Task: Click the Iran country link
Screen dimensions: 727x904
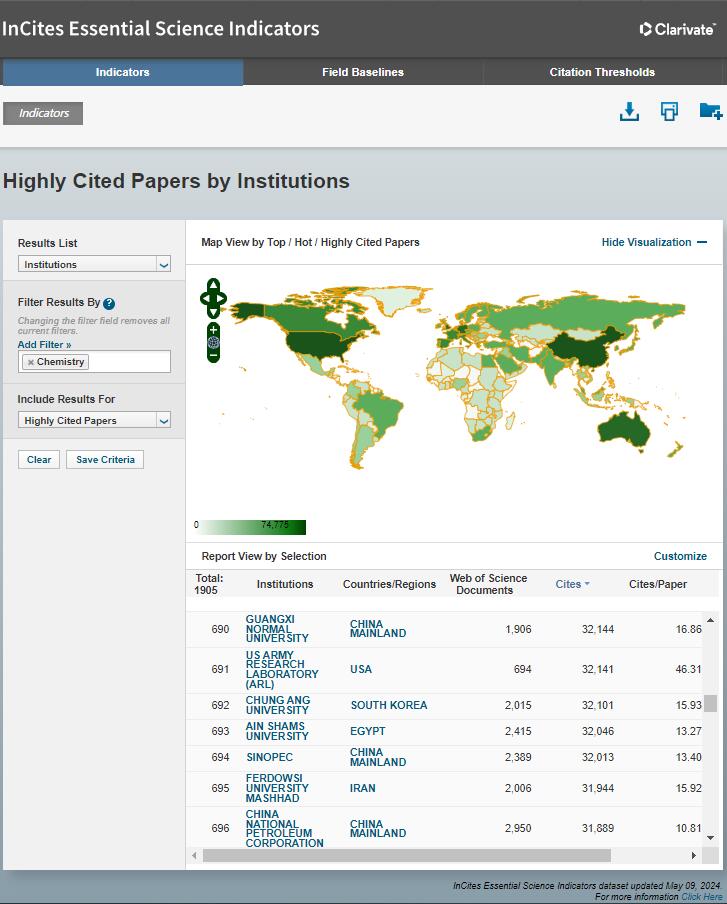Action: [x=362, y=788]
